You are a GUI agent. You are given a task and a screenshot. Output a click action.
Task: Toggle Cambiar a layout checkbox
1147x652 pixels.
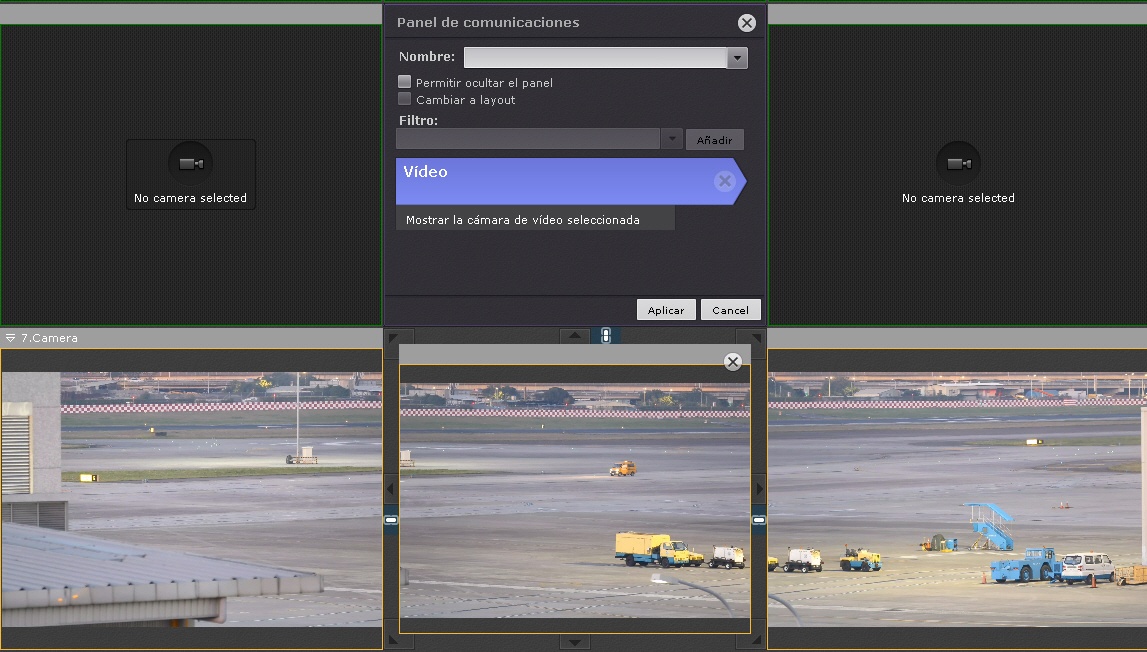(x=405, y=99)
